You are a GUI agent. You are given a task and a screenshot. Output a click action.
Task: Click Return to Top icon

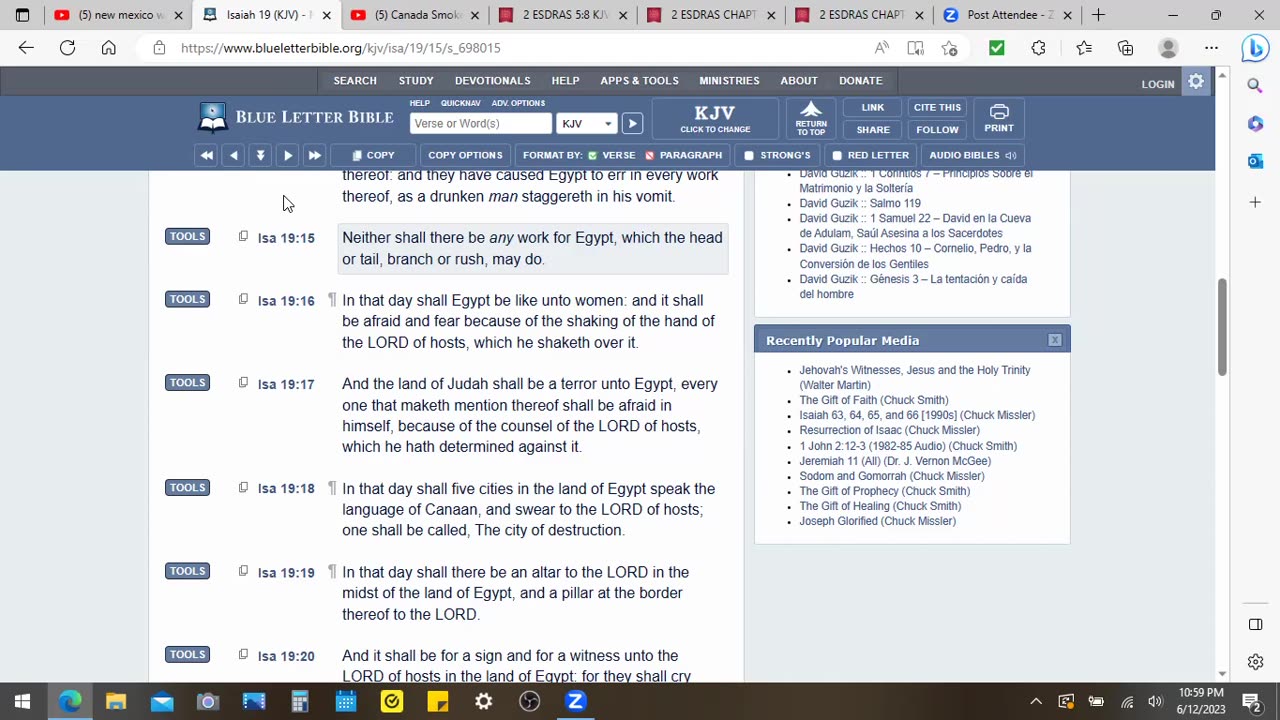(811, 119)
